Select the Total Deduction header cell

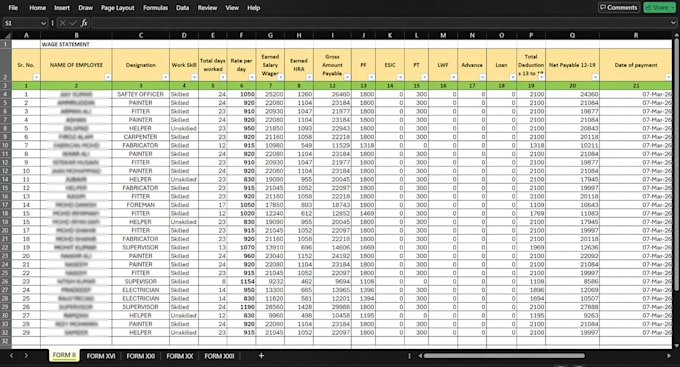coord(531,65)
